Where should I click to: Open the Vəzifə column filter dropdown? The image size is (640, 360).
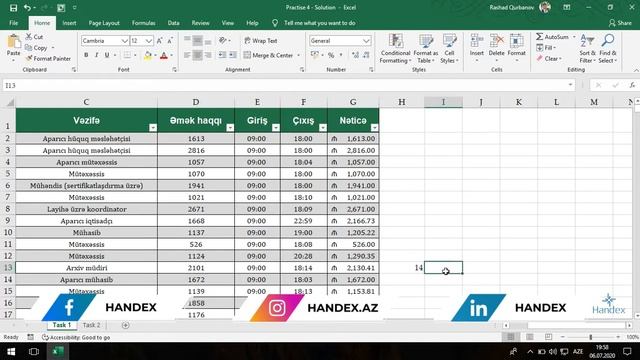click(x=153, y=128)
